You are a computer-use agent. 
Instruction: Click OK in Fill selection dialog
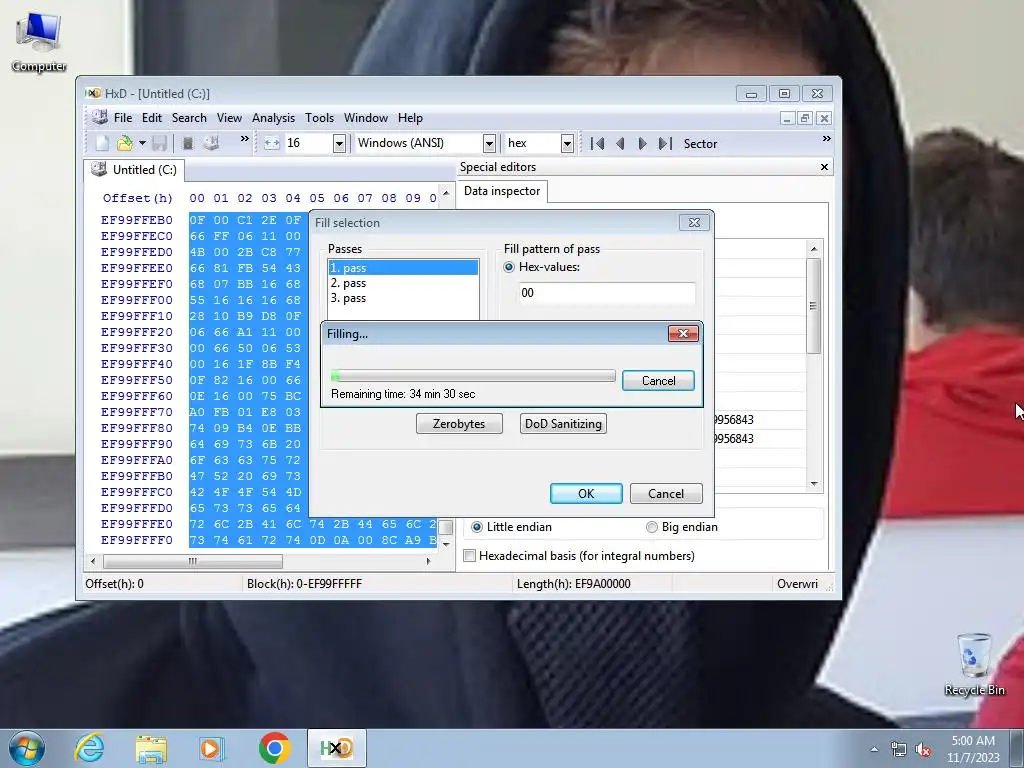pyautogui.click(x=586, y=494)
